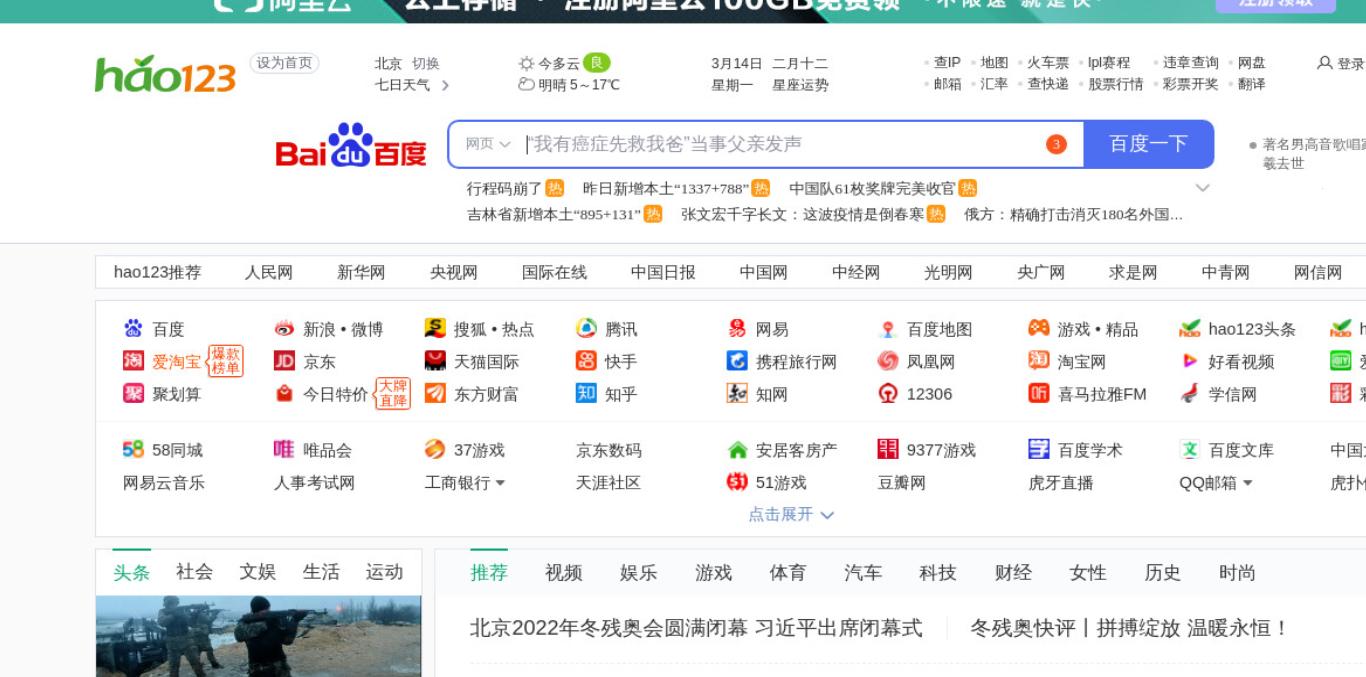Expand sites with 点击展开
Image resolution: width=1366 pixels, height=677 pixels.
tap(791, 514)
